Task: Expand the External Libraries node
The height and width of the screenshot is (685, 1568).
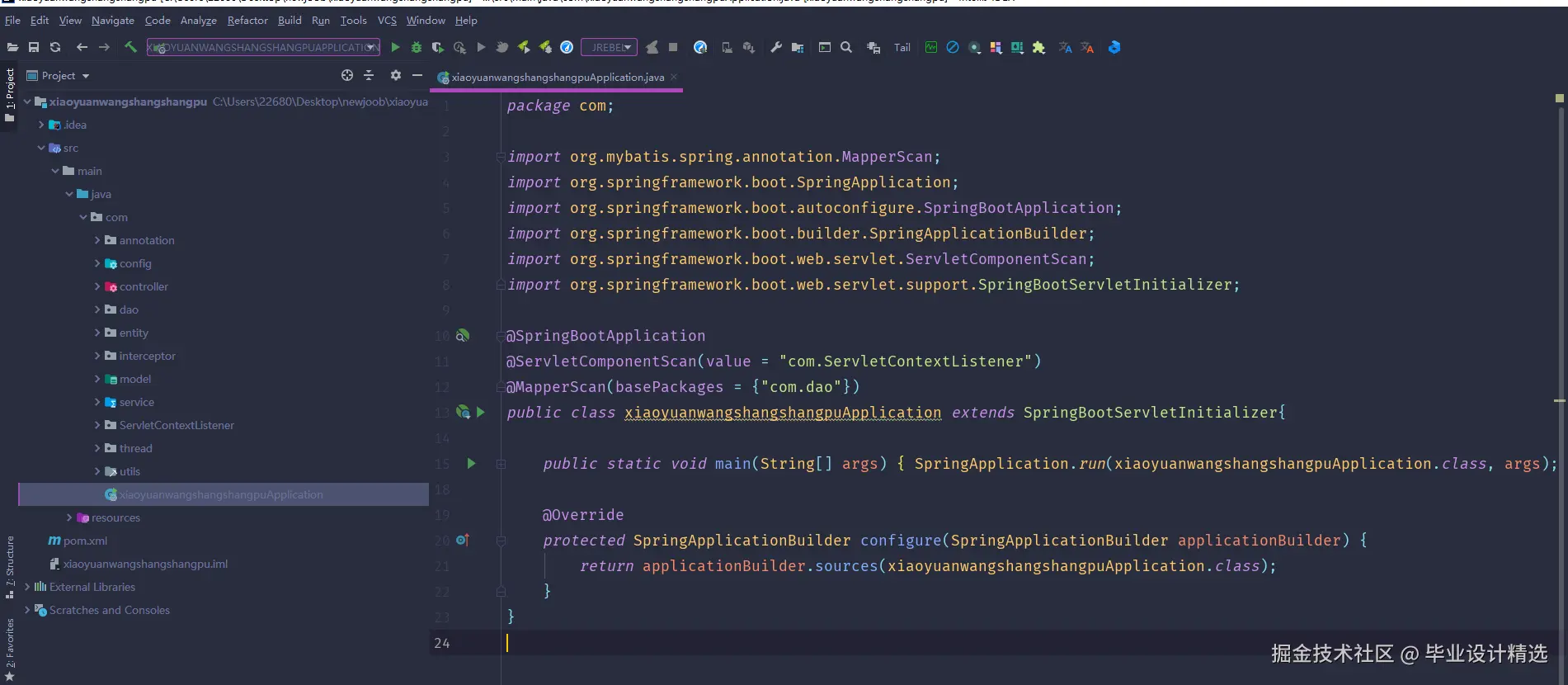Action: [x=27, y=587]
